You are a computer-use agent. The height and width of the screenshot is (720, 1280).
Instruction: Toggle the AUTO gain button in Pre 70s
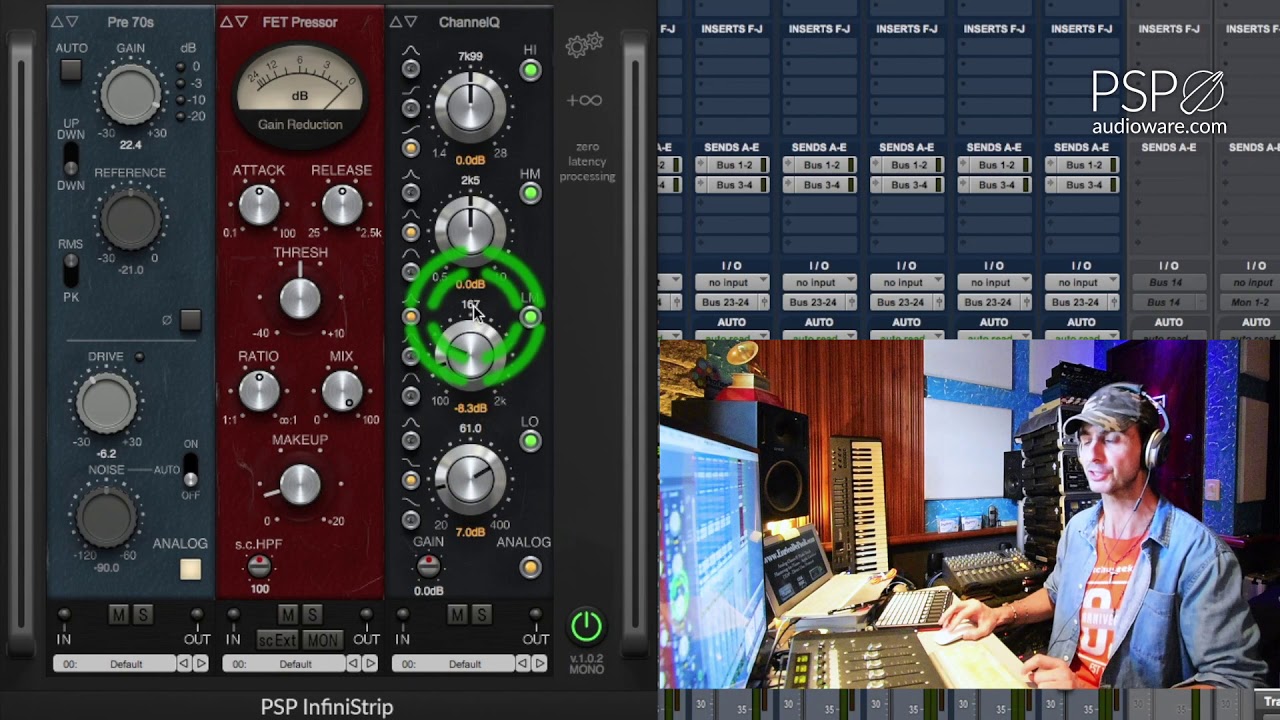[70, 70]
